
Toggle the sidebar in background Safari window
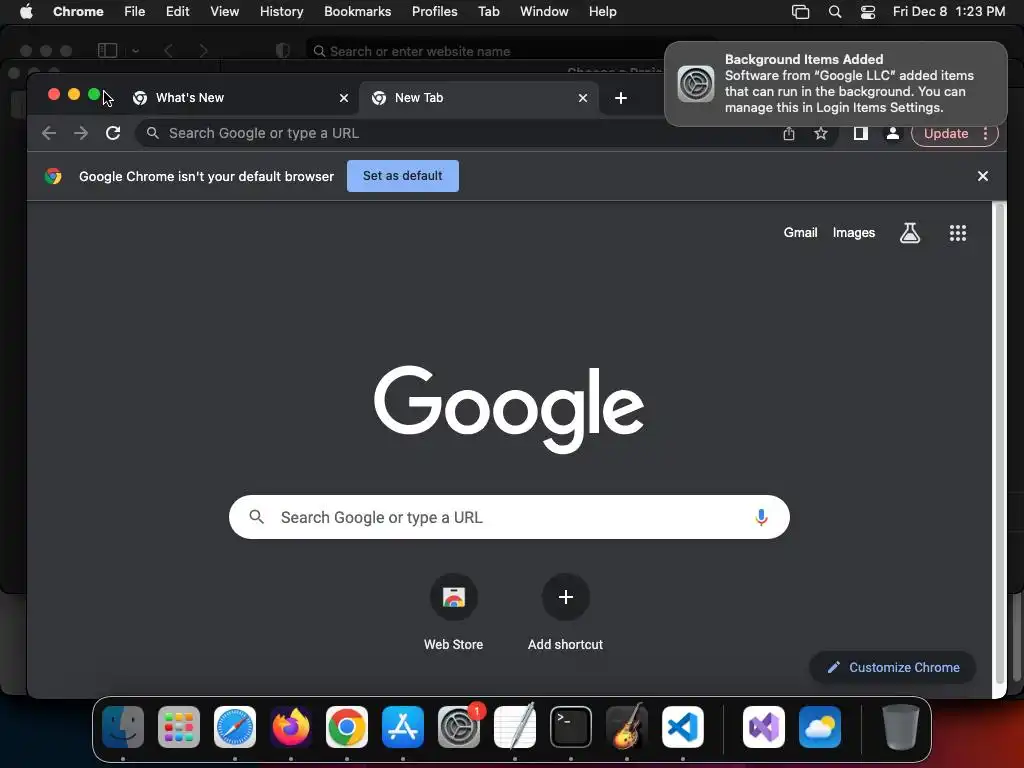click(x=107, y=50)
